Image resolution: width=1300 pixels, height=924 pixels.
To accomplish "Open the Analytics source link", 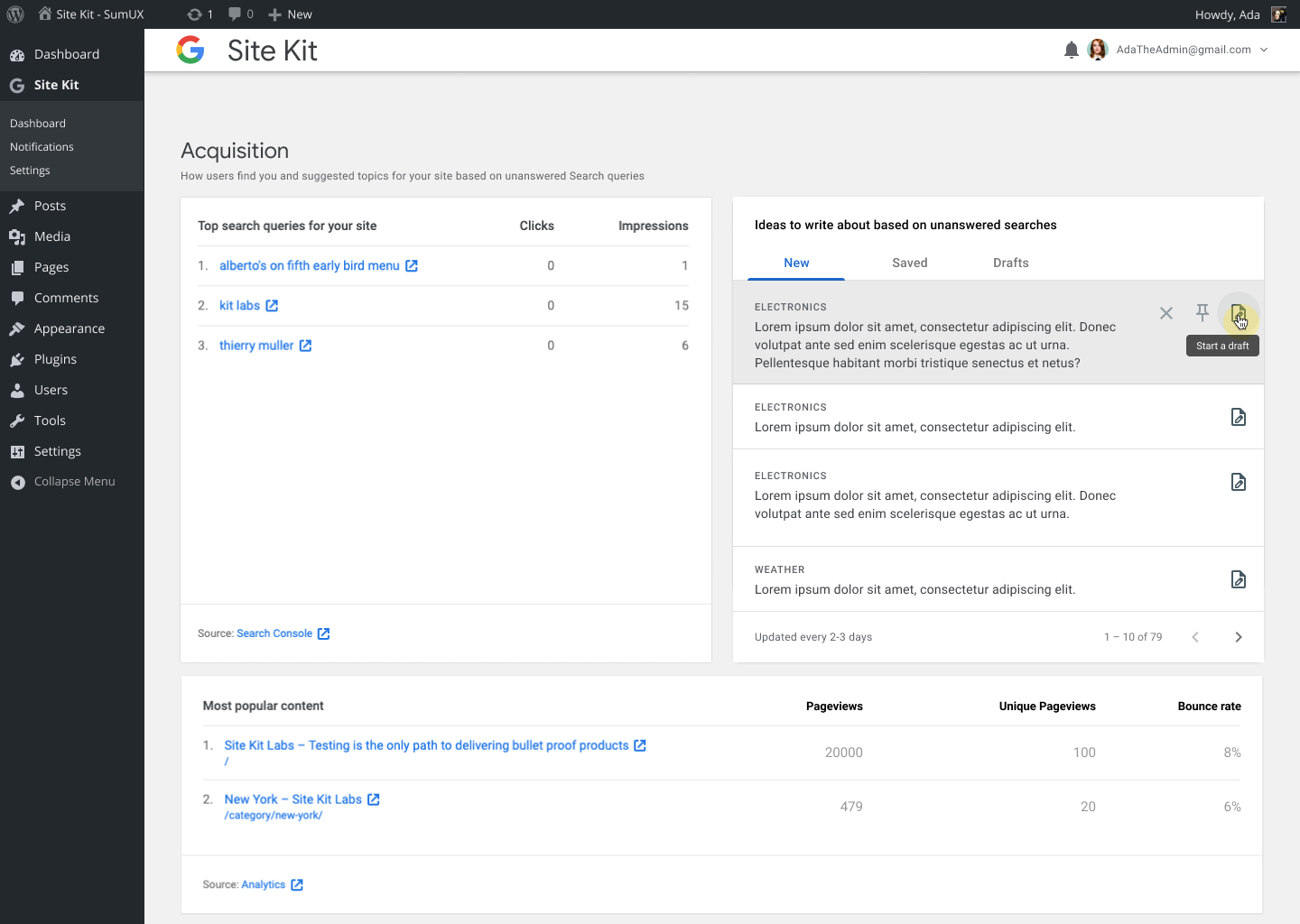I will click(x=263, y=884).
